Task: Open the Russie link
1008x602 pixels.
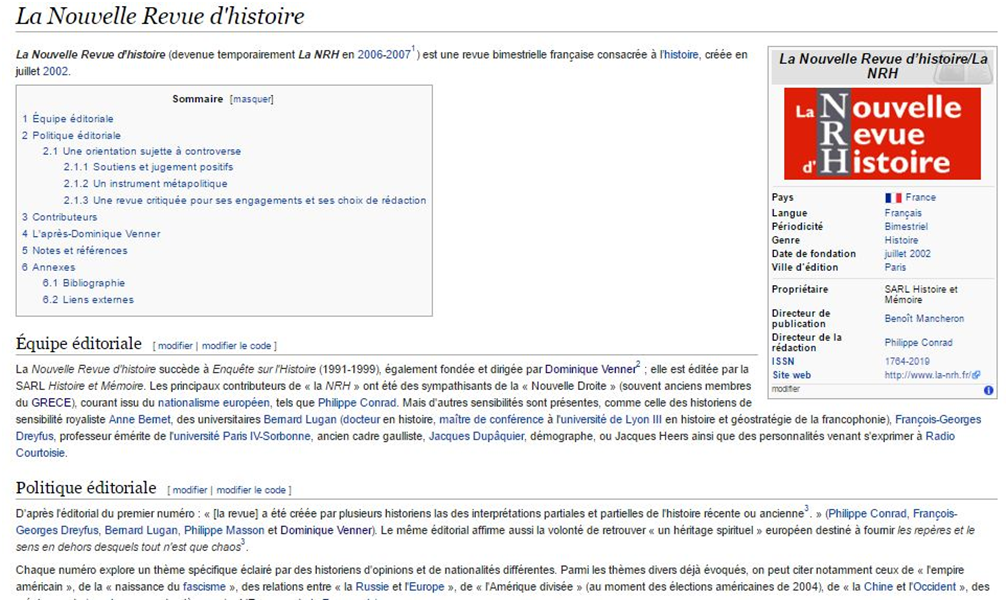Action: pos(372,587)
